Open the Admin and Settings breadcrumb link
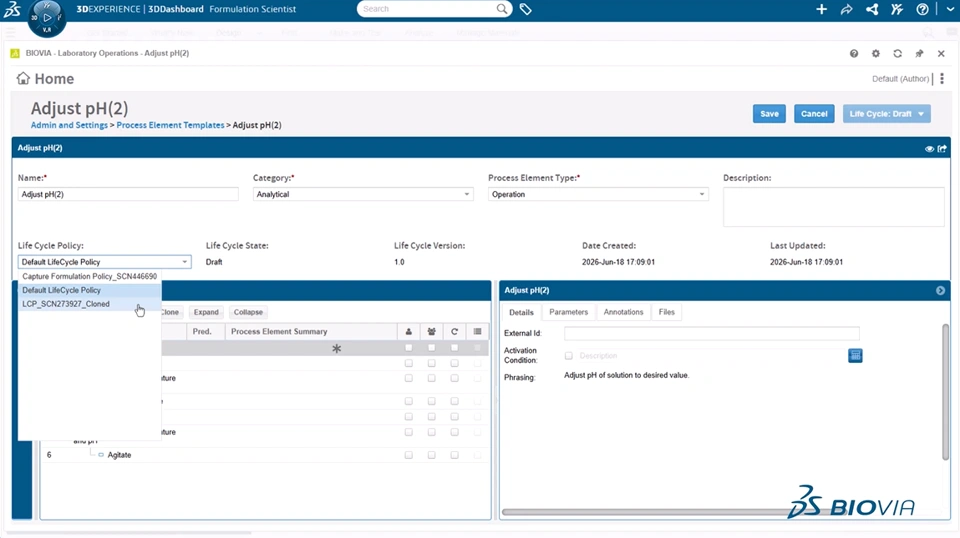This screenshot has width=960, height=538. point(69,125)
